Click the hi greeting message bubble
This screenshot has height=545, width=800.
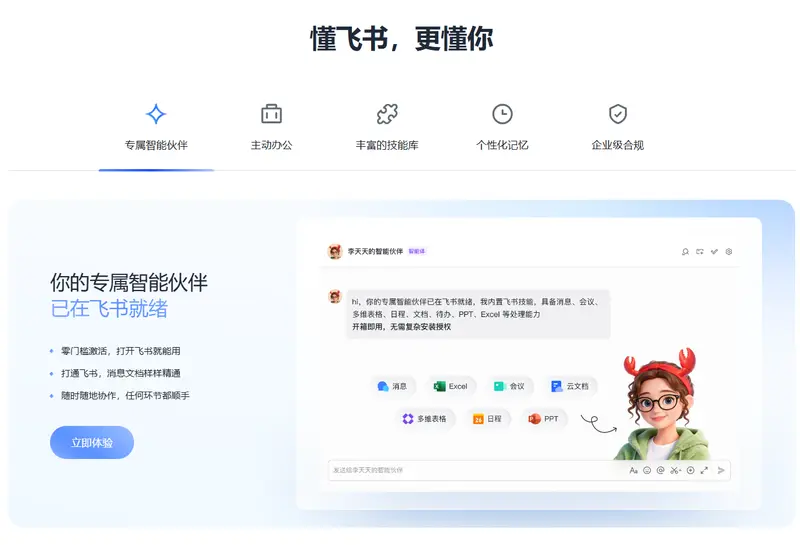[478, 314]
